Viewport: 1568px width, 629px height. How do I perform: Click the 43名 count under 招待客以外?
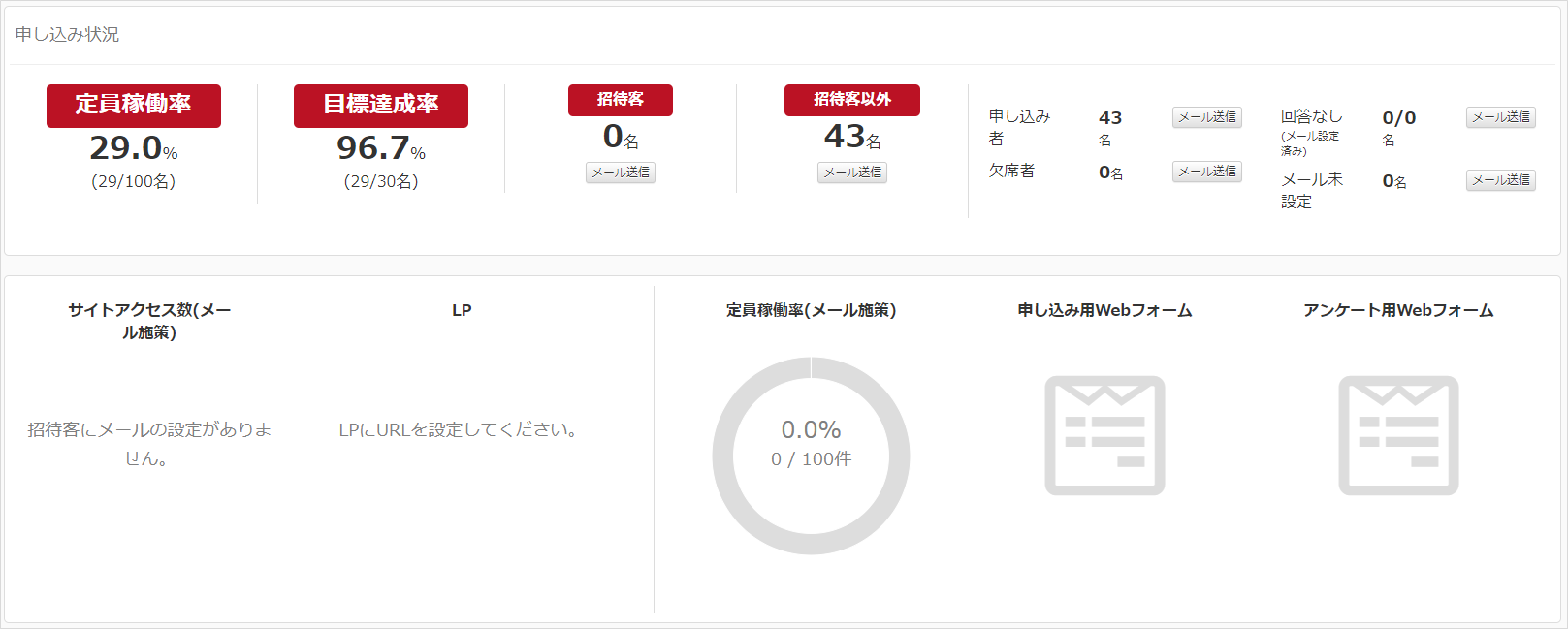tap(852, 138)
